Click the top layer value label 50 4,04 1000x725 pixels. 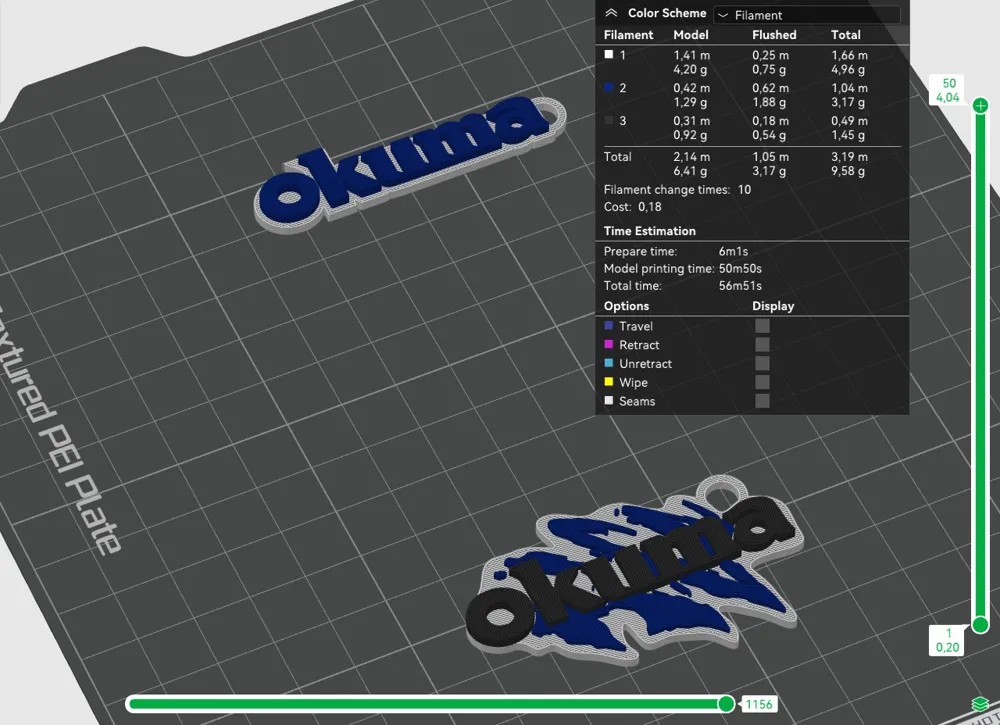(x=948, y=90)
